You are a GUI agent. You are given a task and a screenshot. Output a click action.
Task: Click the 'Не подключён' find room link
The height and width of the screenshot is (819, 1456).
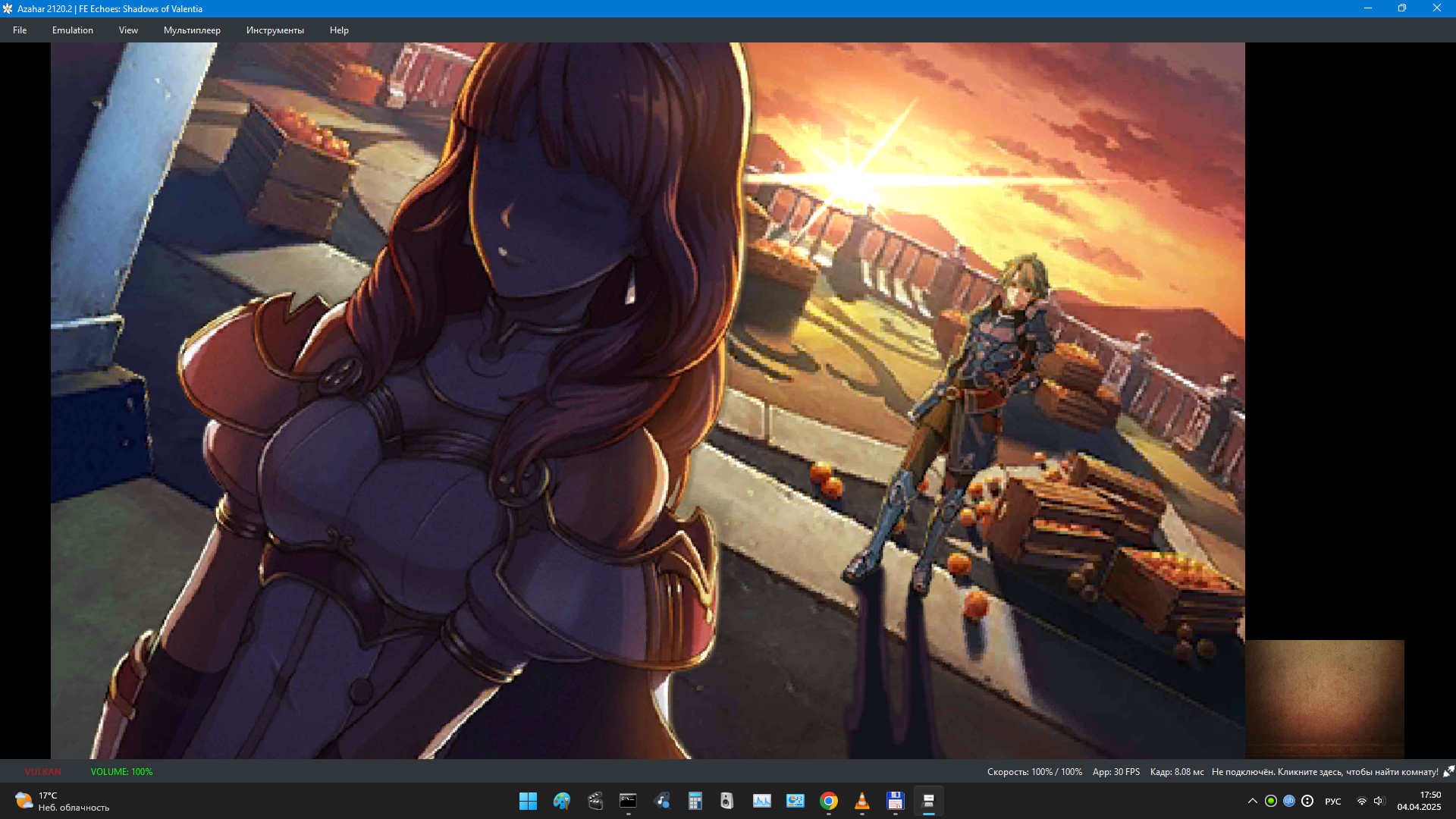[x=1325, y=771]
